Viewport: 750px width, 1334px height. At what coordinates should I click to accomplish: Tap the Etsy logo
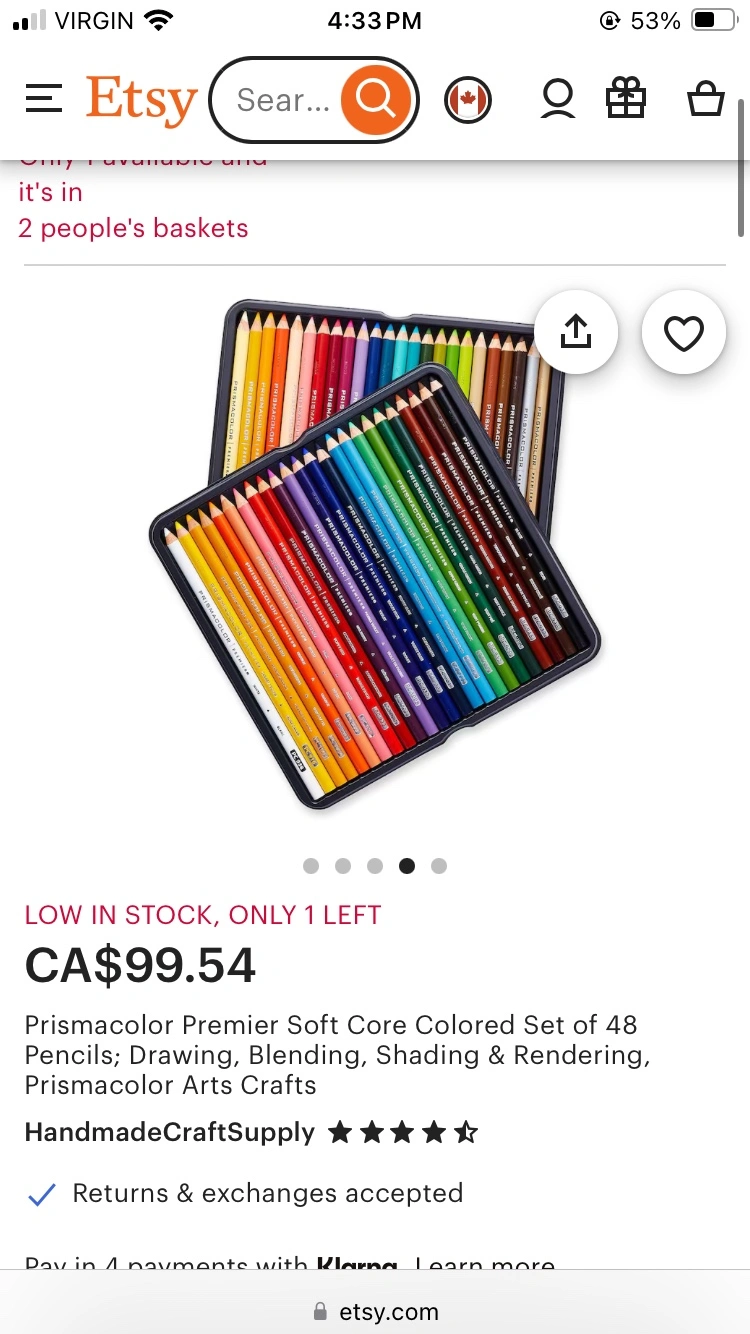point(141,101)
